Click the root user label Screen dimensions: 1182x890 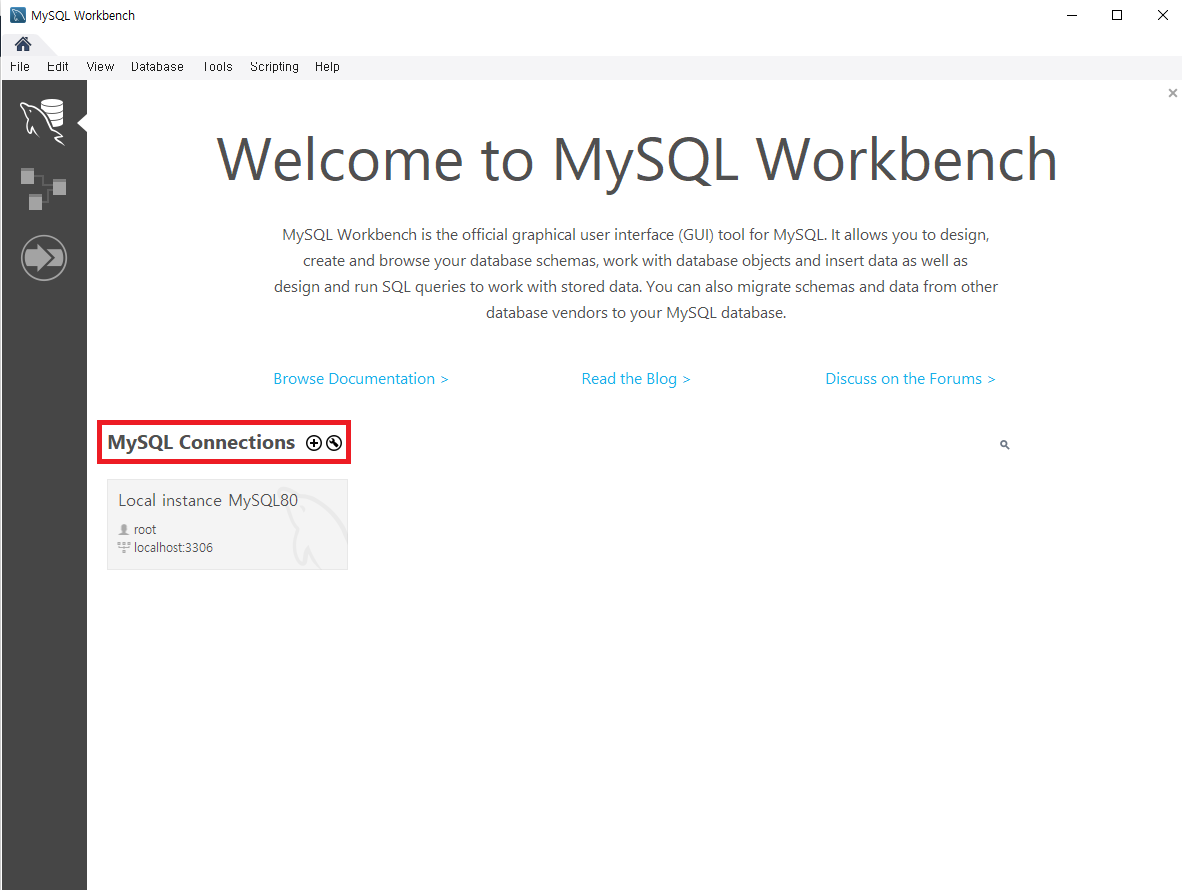coord(145,530)
